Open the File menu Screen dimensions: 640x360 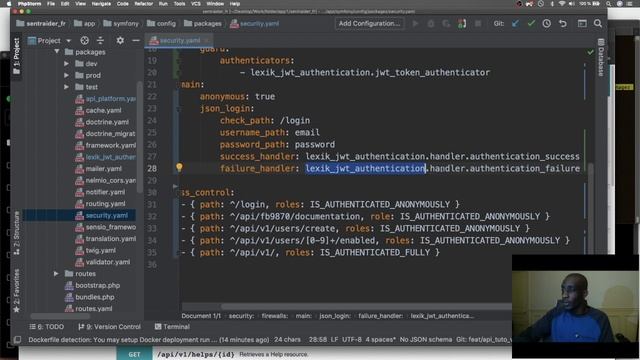tap(51, 4)
